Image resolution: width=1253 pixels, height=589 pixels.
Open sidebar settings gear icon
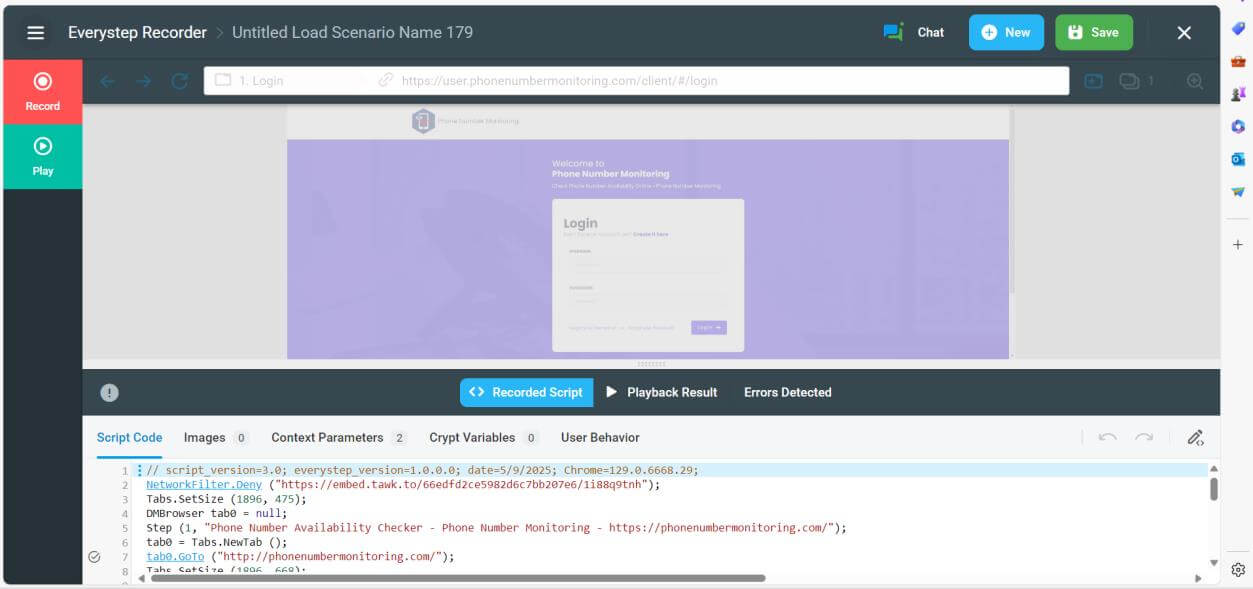pyautogui.click(x=1238, y=570)
